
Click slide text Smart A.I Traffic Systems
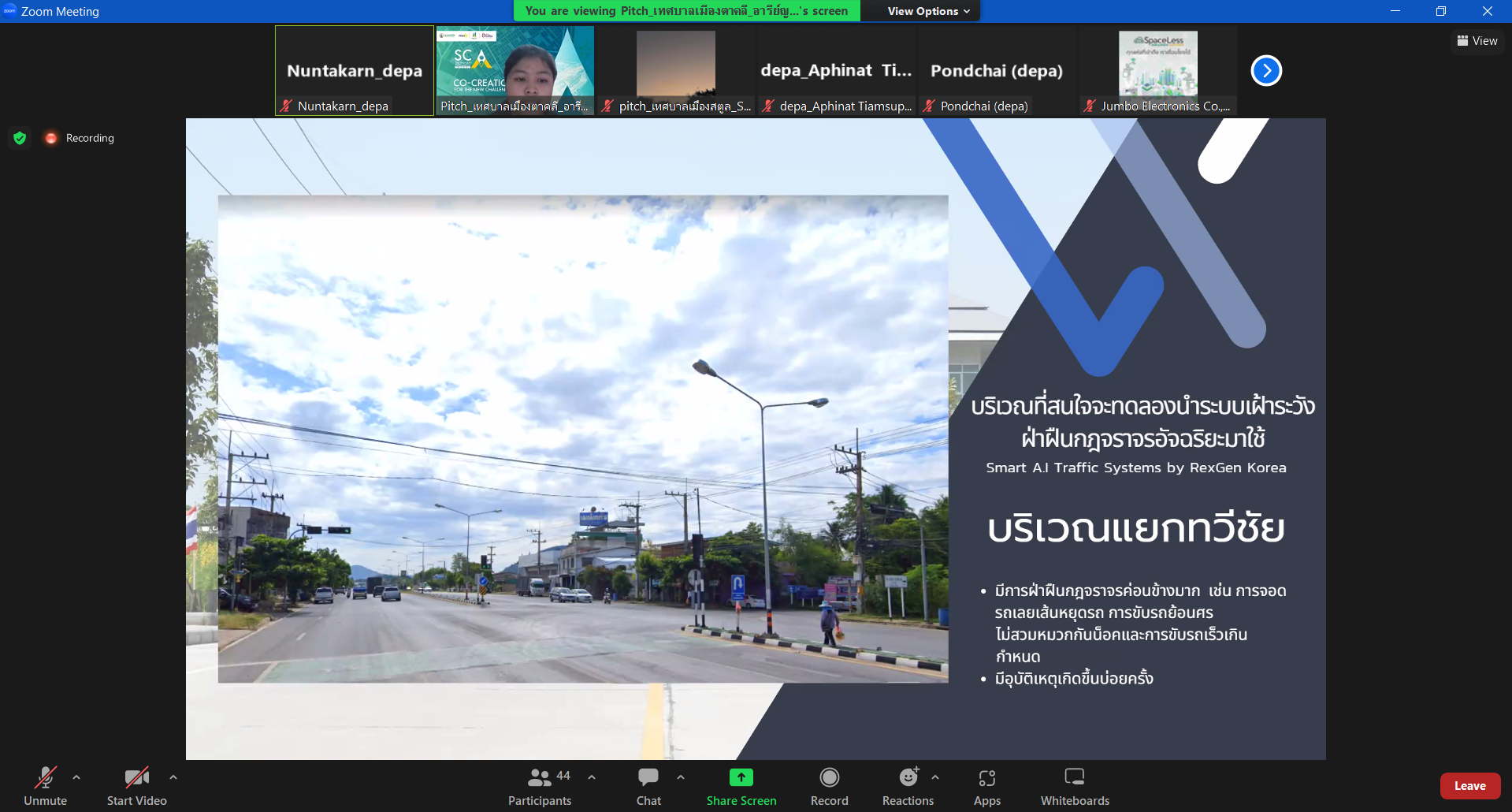tap(1135, 467)
